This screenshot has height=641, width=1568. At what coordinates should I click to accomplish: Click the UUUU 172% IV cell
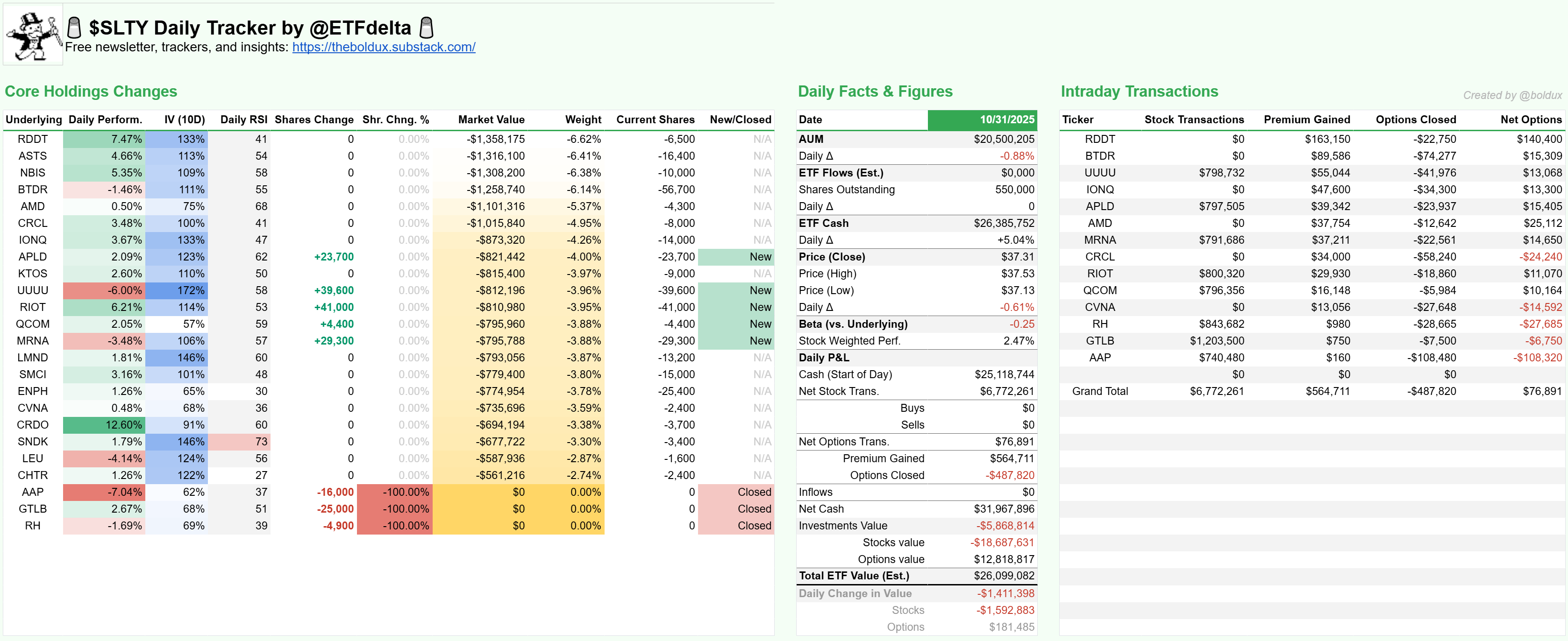click(177, 290)
